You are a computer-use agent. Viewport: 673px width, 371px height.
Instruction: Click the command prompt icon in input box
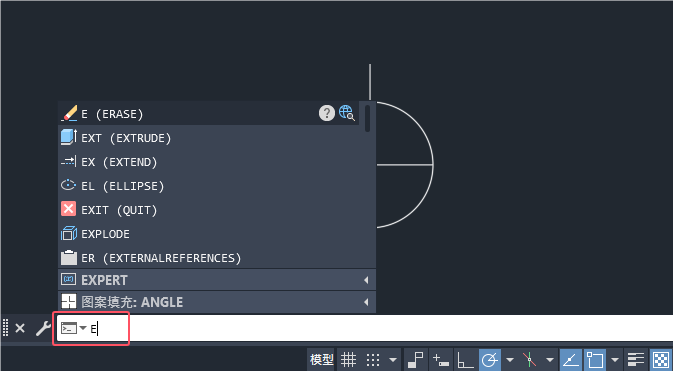coord(69,328)
